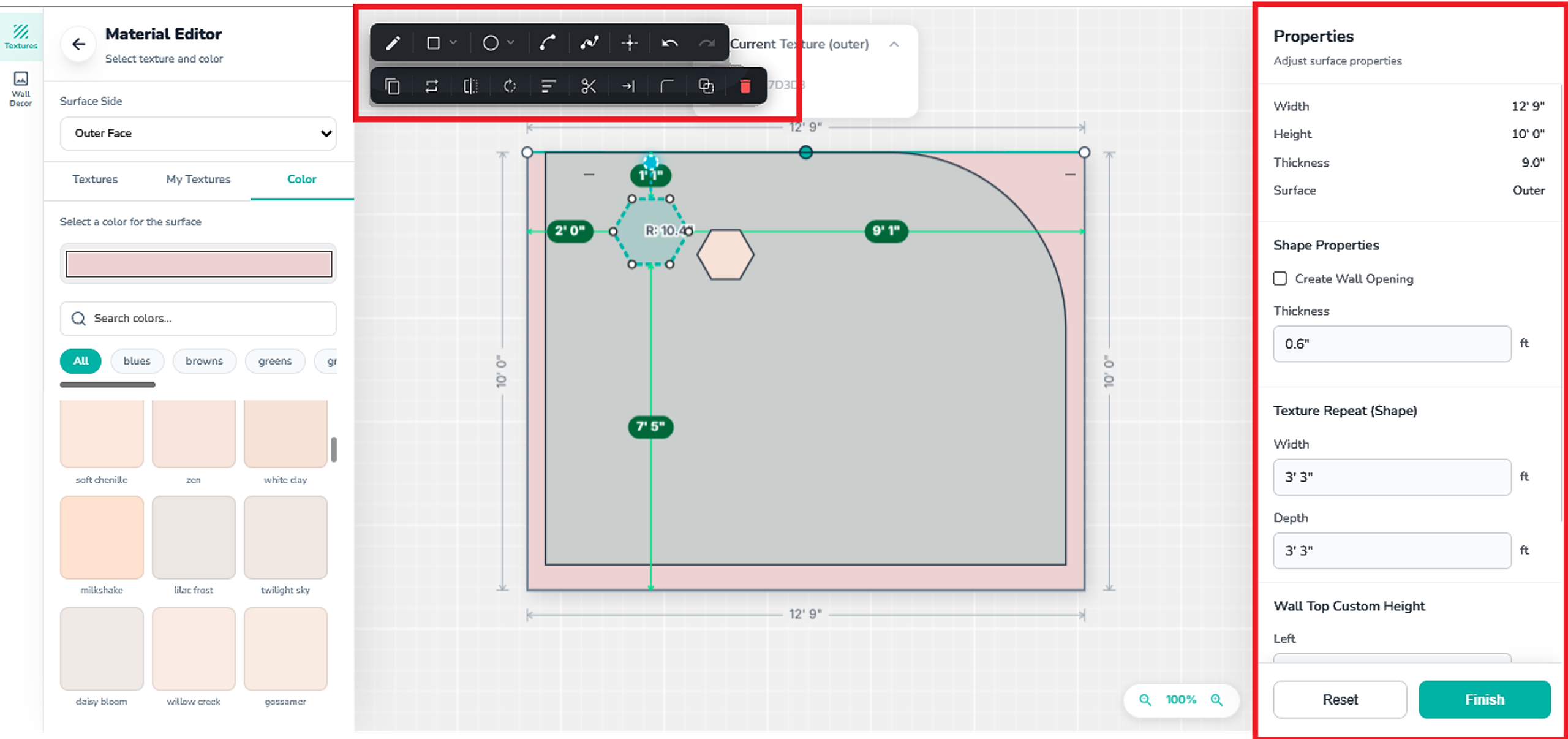Select the peach hexagon shape on canvas
Screen dimensions: 1568x739
pos(725,254)
